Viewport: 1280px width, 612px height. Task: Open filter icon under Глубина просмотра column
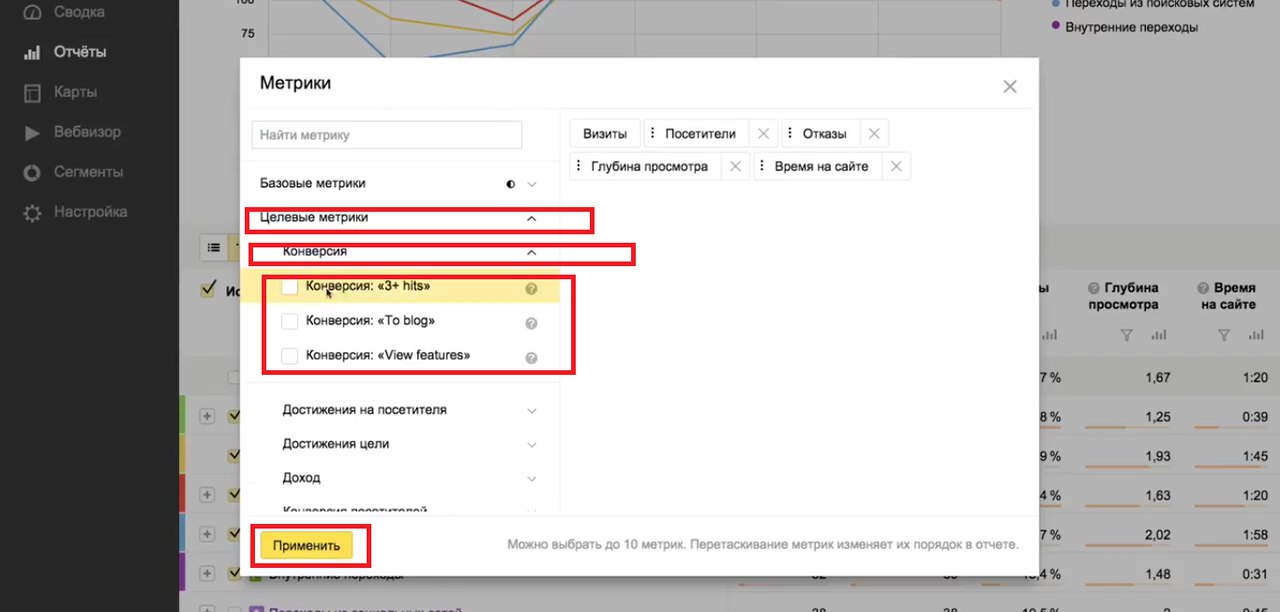1126,336
